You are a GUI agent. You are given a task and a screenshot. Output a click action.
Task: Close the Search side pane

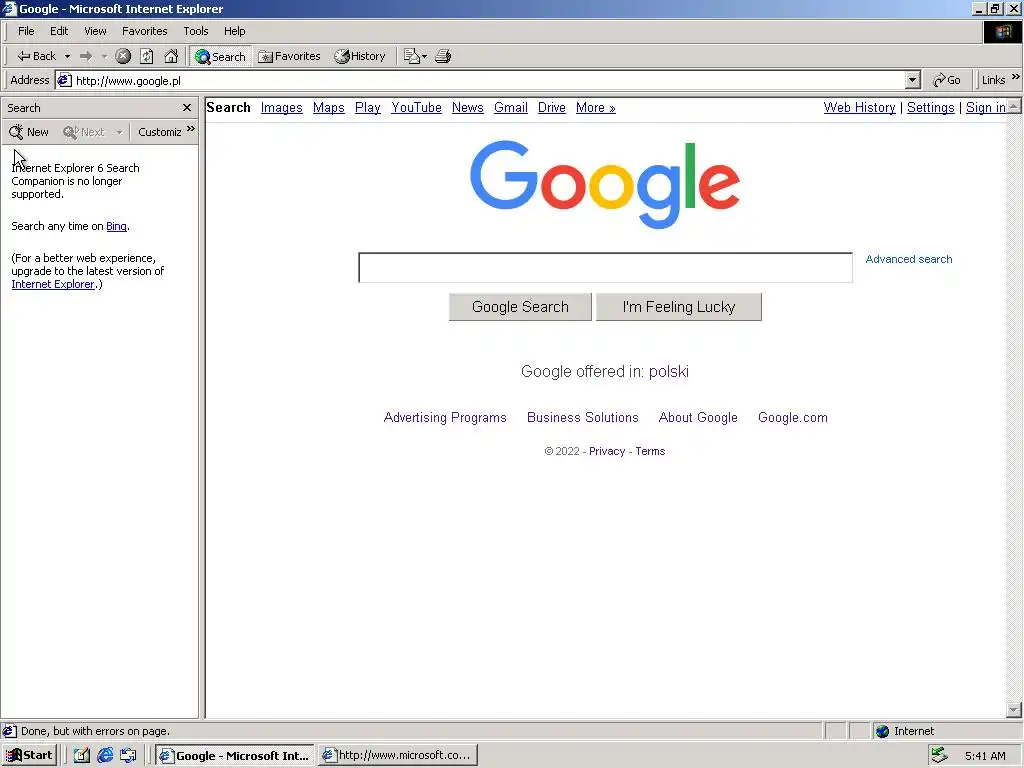tap(187, 108)
